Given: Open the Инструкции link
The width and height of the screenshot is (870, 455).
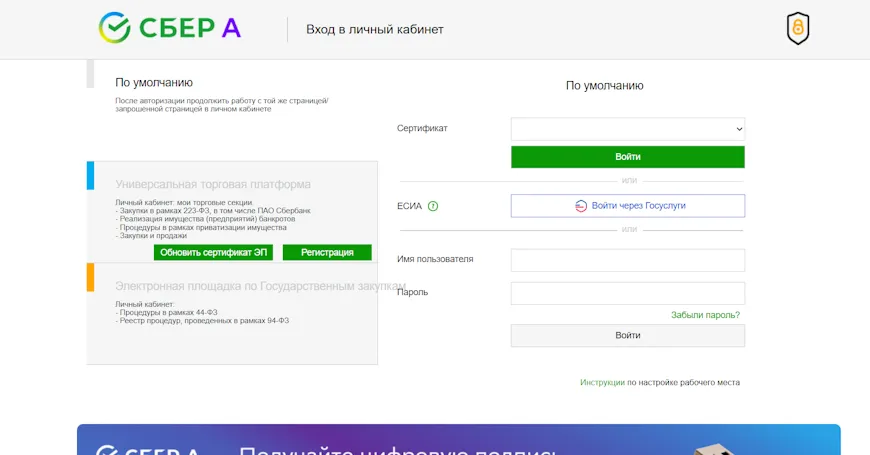Looking at the screenshot, I should click(x=602, y=382).
